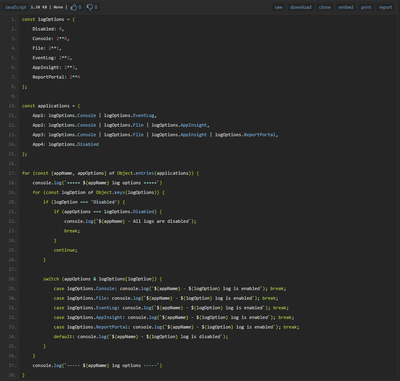The width and height of the screenshot is (400, 381).
Task: Open the embed option
Action: coord(346,7)
